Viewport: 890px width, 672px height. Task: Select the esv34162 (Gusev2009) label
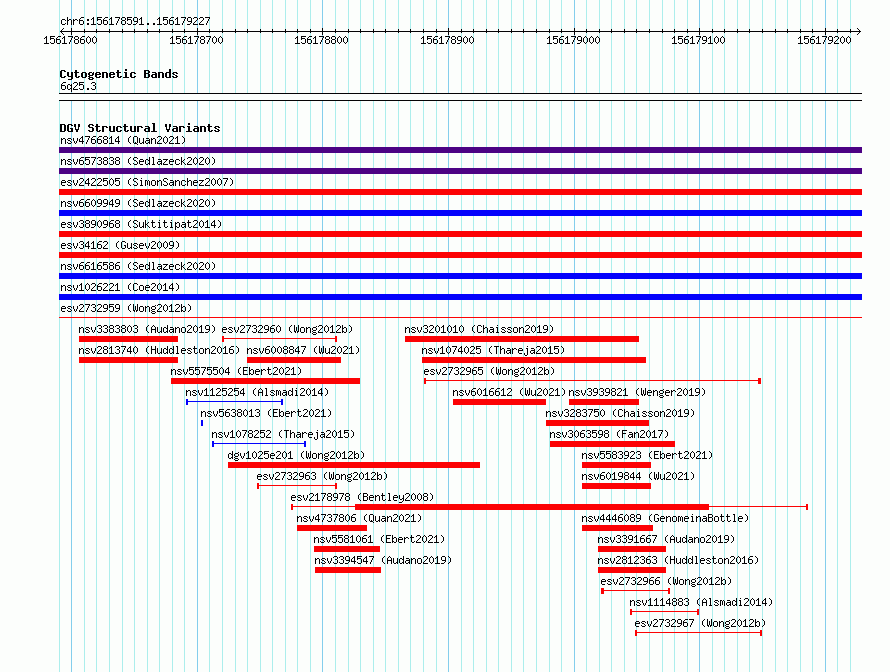[x=120, y=245]
